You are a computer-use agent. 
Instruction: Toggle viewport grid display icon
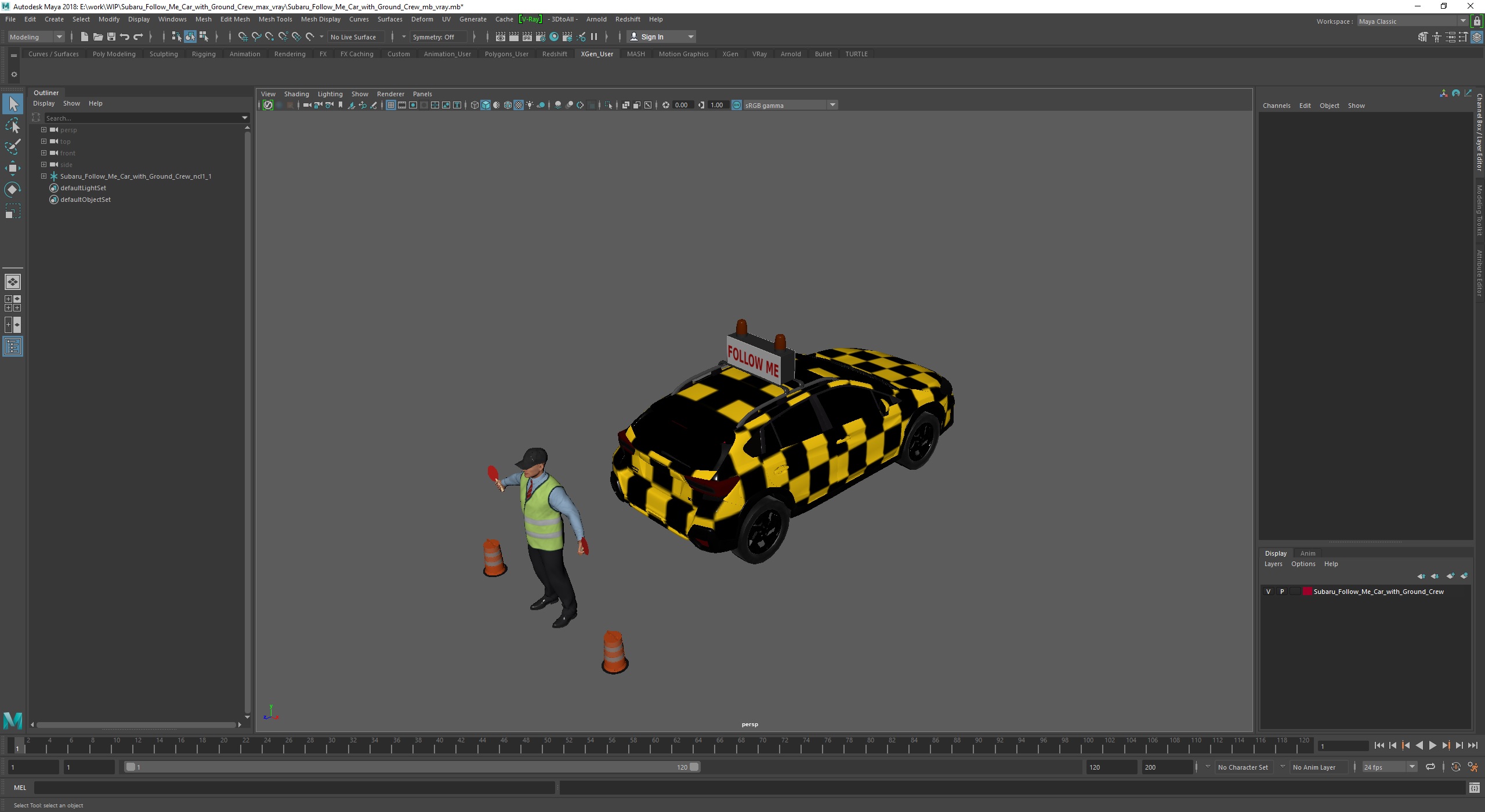[x=391, y=105]
